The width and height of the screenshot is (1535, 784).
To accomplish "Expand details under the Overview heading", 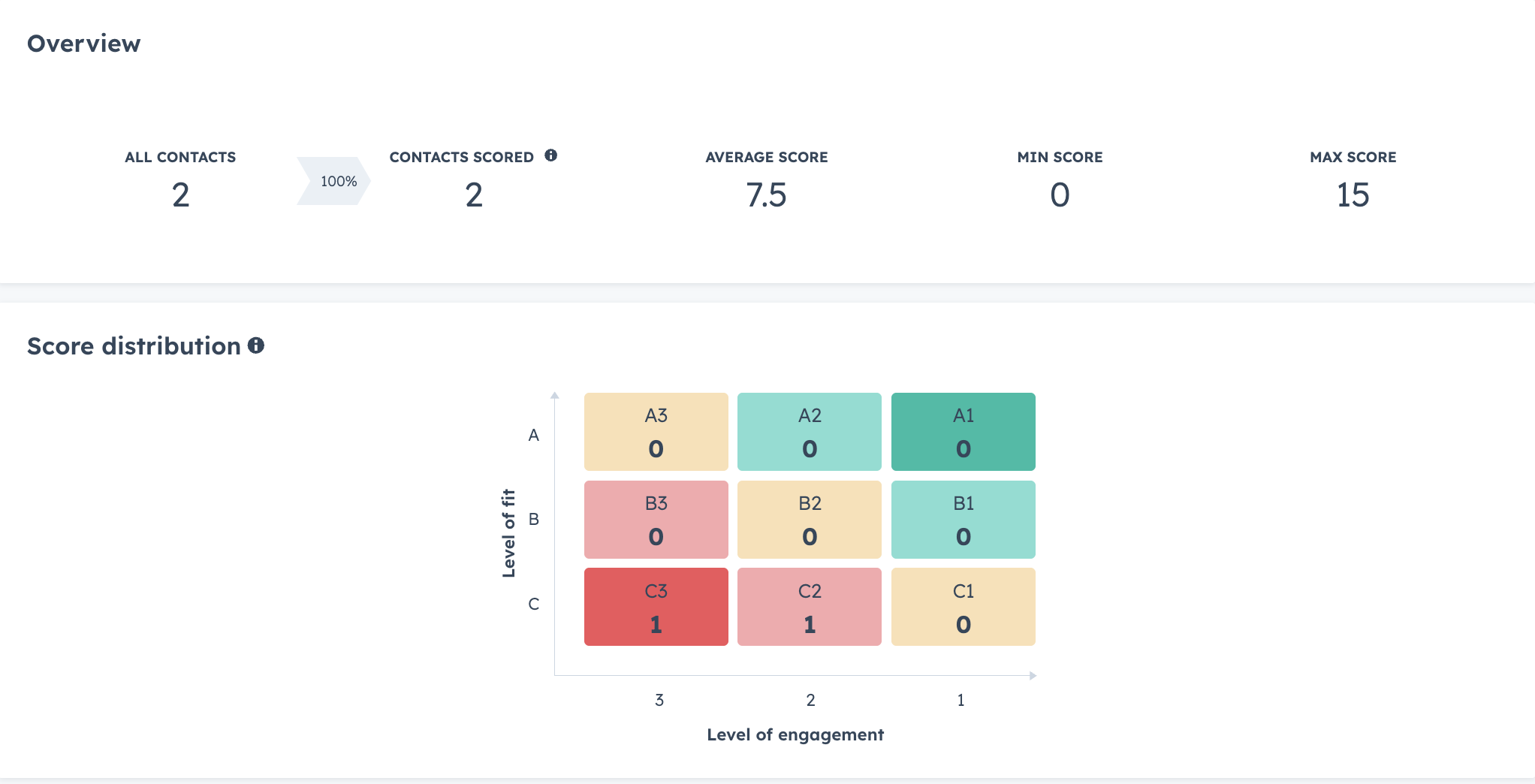I will point(83,44).
